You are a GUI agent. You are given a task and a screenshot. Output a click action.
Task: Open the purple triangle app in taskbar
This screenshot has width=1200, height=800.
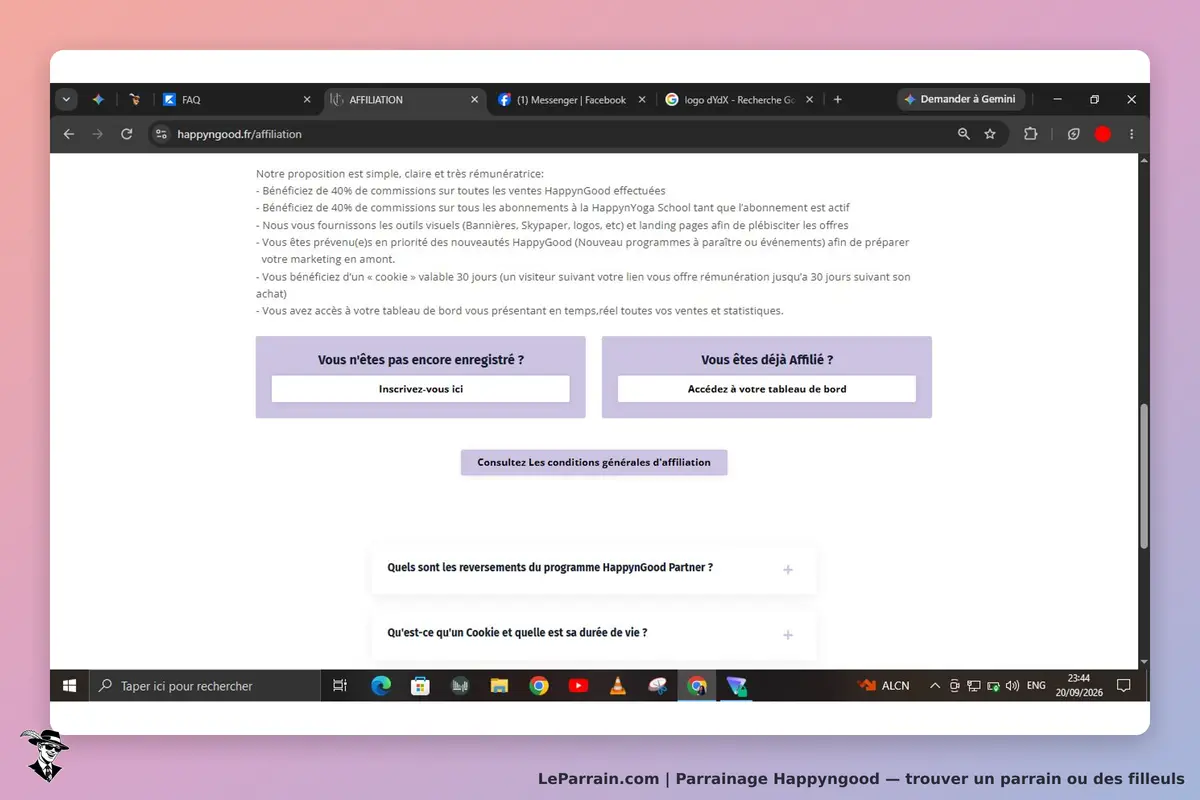pos(737,686)
